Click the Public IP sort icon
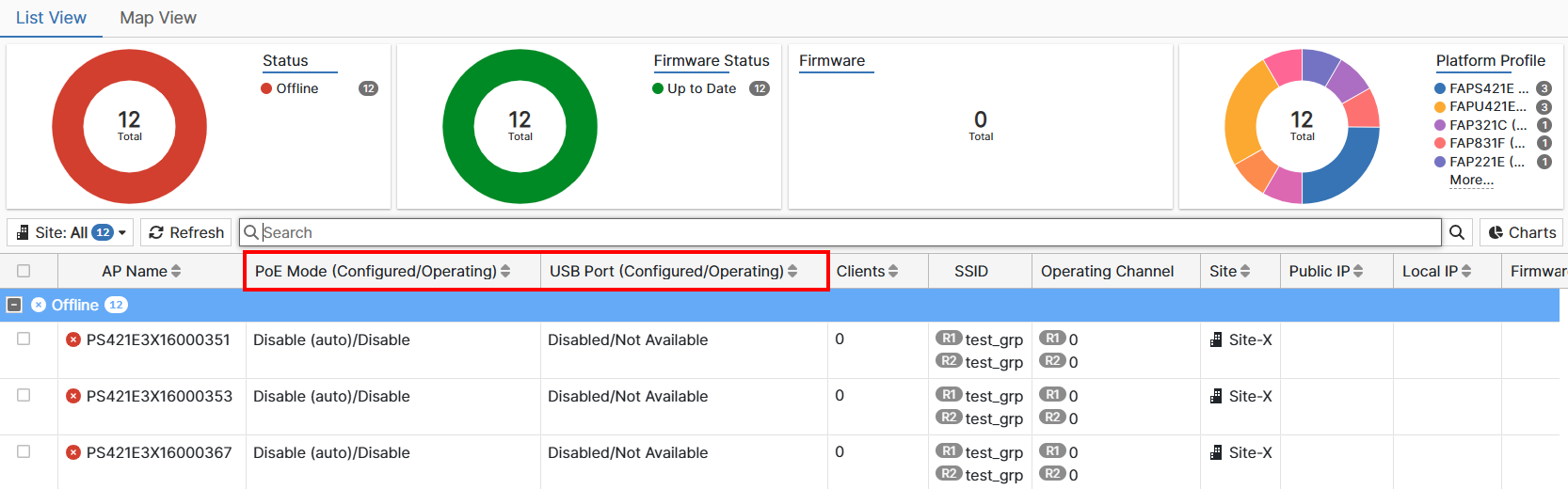 tap(1358, 271)
